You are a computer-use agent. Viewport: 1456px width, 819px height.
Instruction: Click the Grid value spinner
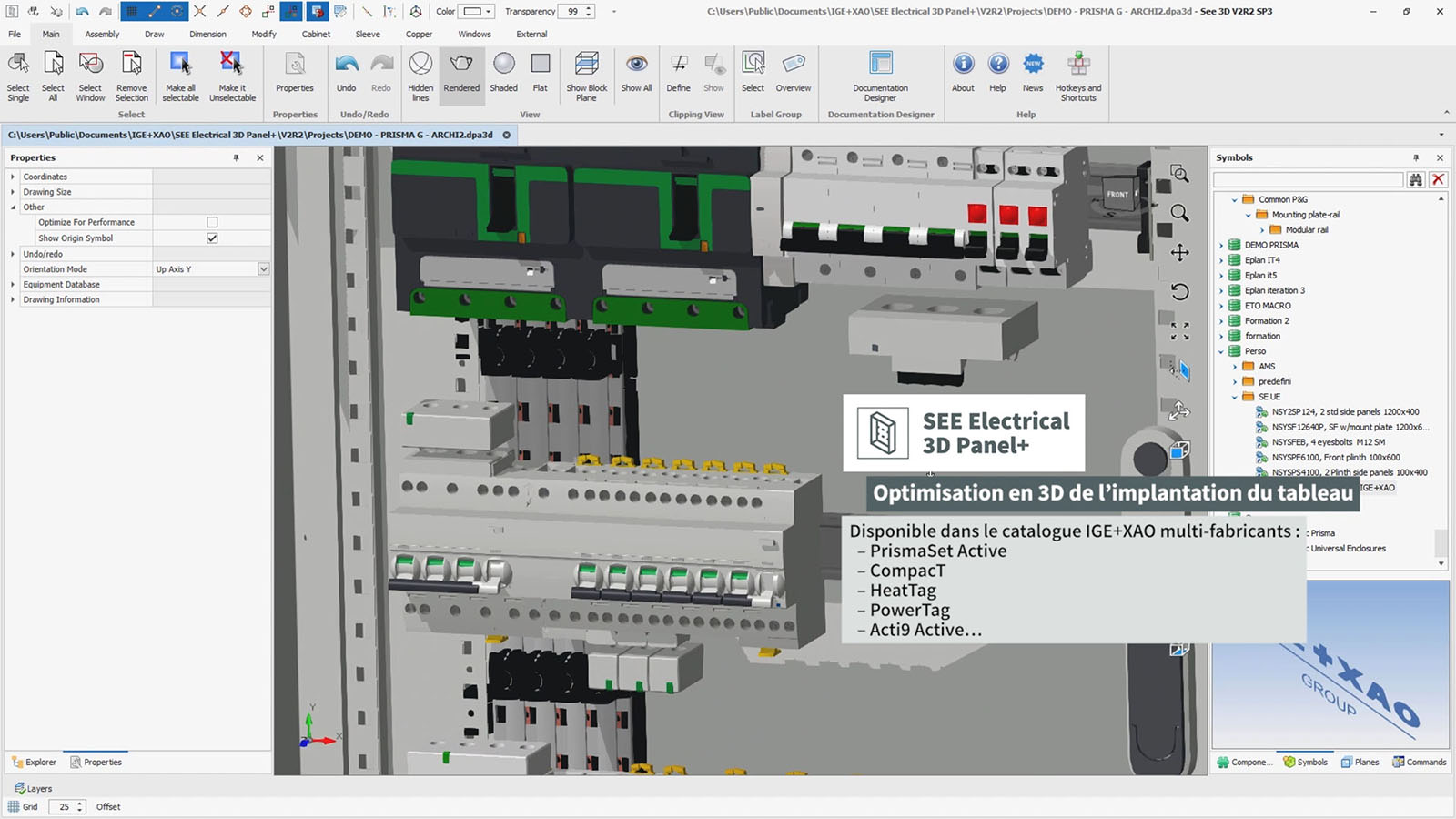[80, 807]
